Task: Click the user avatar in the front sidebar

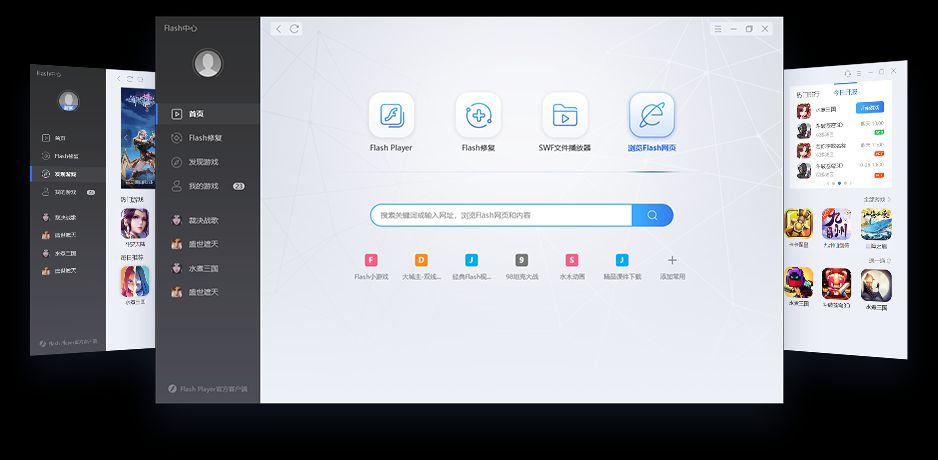Action: tap(208, 63)
